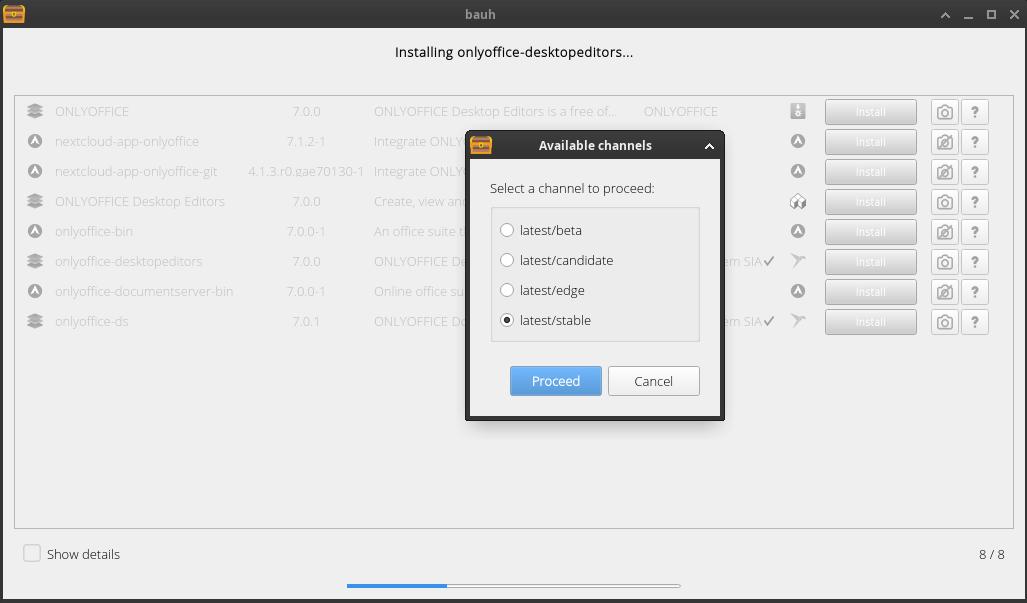Show info for onlyoffice-ds

click(x=975, y=322)
